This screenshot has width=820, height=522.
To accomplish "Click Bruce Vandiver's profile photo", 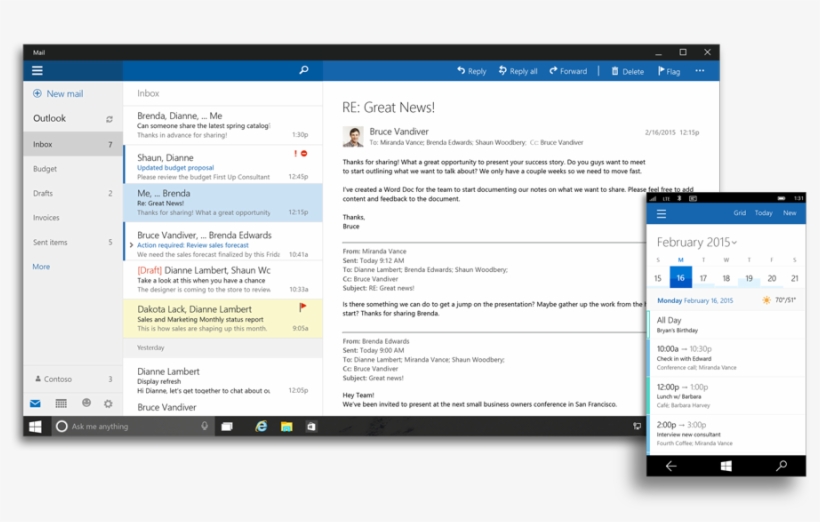I will tap(353, 137).
